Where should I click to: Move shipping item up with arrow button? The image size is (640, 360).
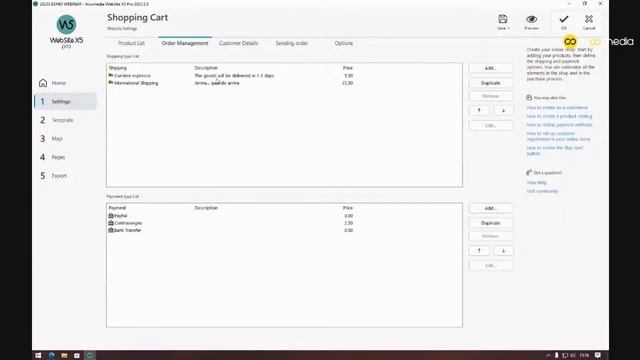[x=479, y=111]
